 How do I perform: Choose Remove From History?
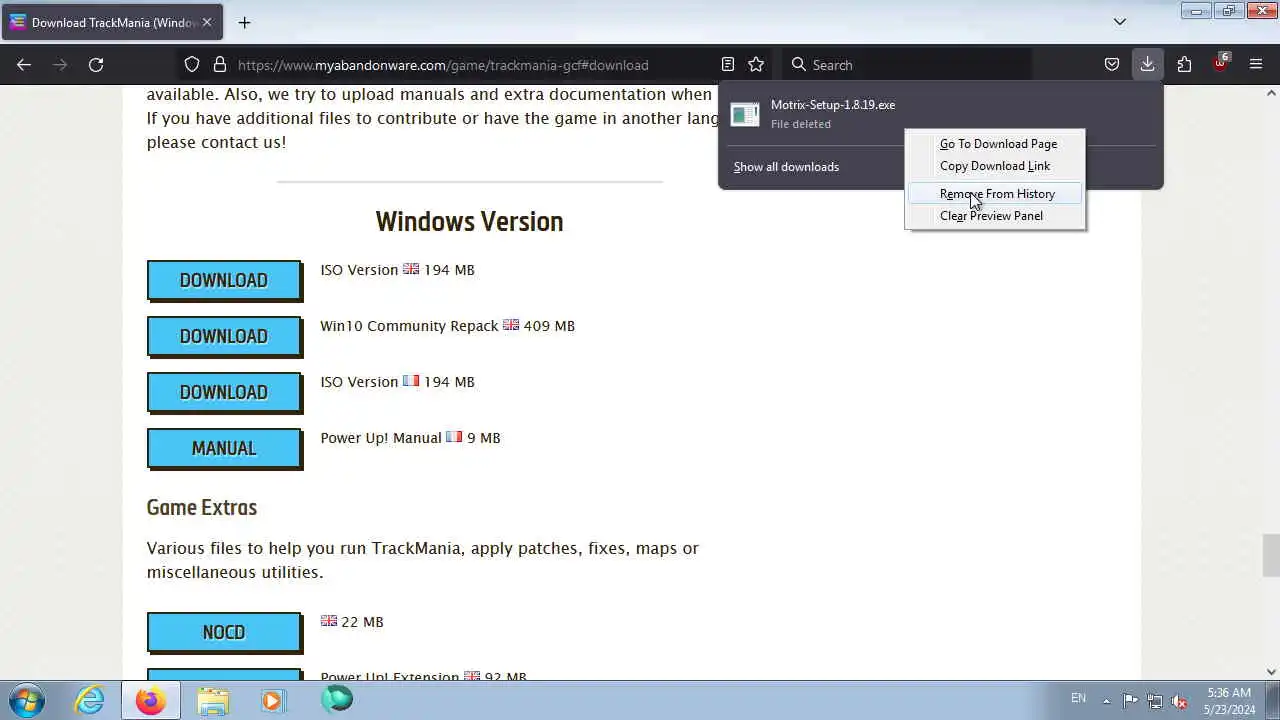(996, 194)
